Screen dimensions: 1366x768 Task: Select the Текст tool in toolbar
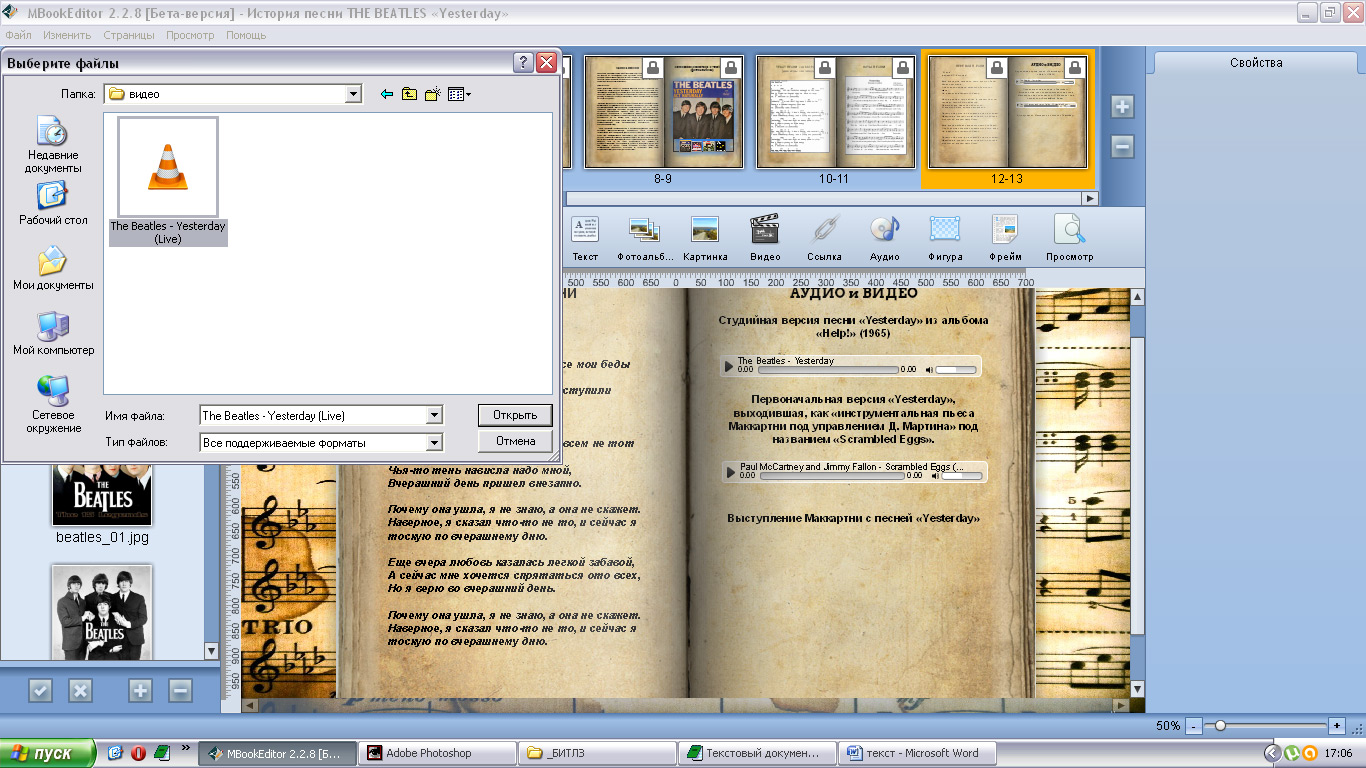pos(585,238)
